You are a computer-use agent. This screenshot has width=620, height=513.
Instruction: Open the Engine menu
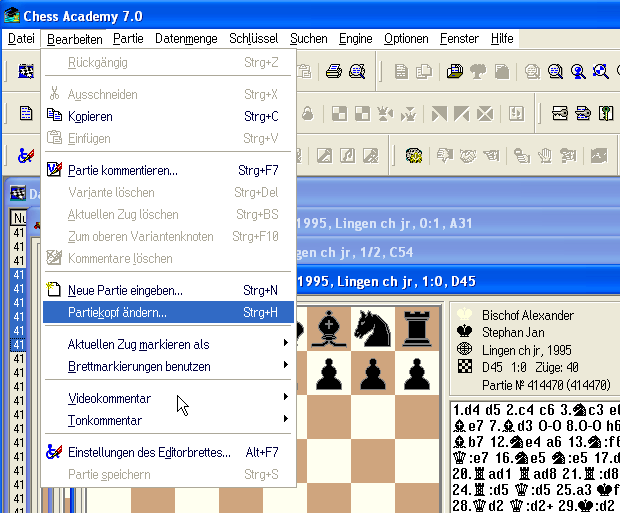[x=355, y=39]
